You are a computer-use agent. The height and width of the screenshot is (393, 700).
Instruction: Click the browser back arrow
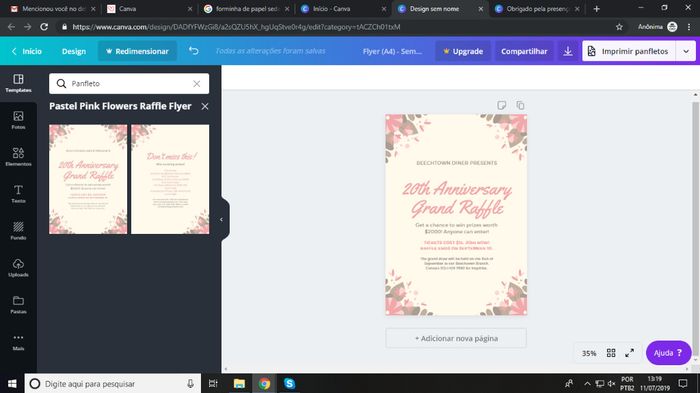point(12,27)
